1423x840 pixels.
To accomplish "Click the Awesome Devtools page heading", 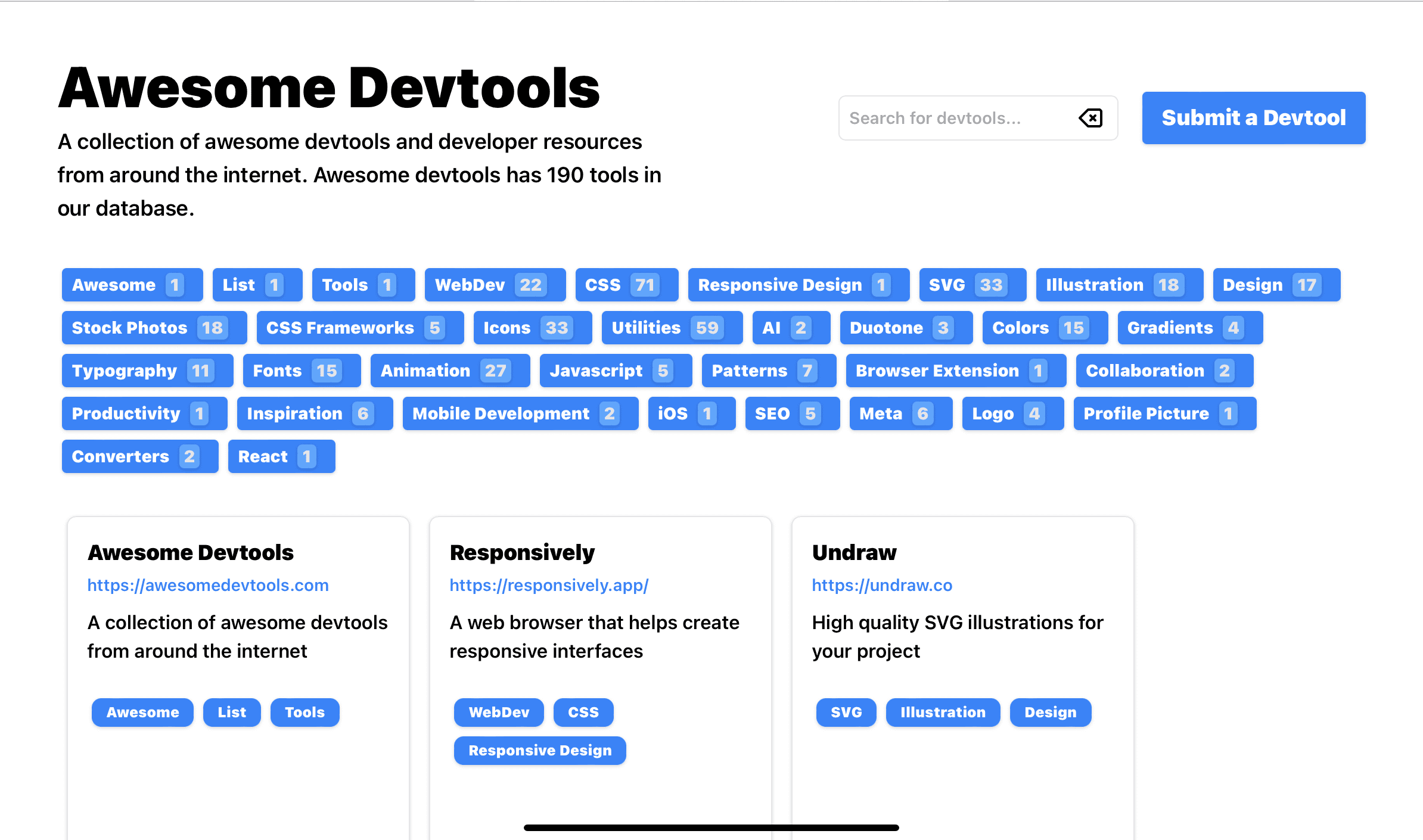I will tap(329, 88).
